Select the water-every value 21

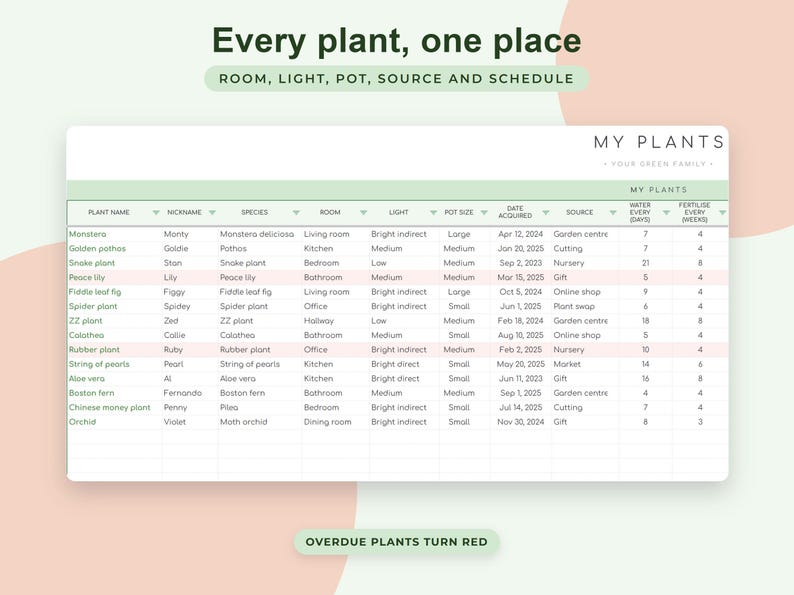(x=645, y=263)
